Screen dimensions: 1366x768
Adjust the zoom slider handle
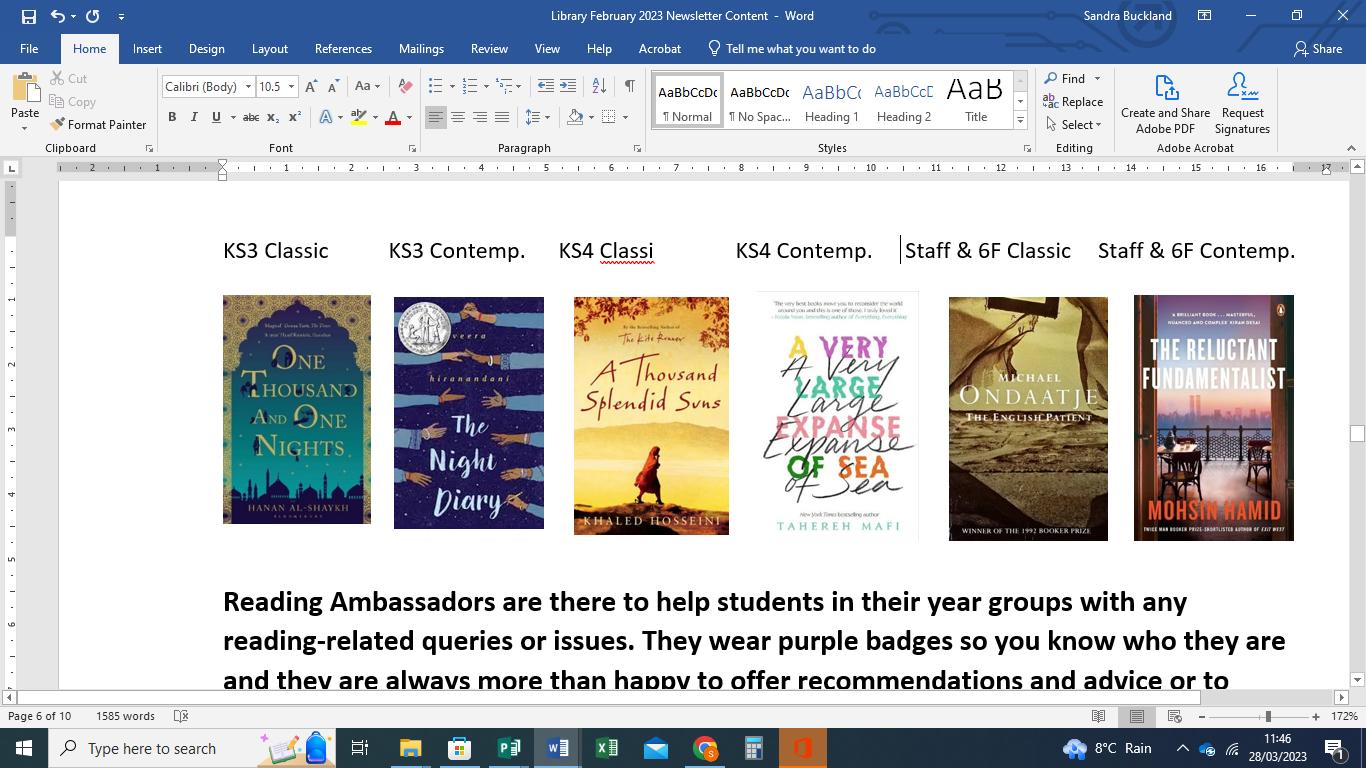(x=1268, y=716)
